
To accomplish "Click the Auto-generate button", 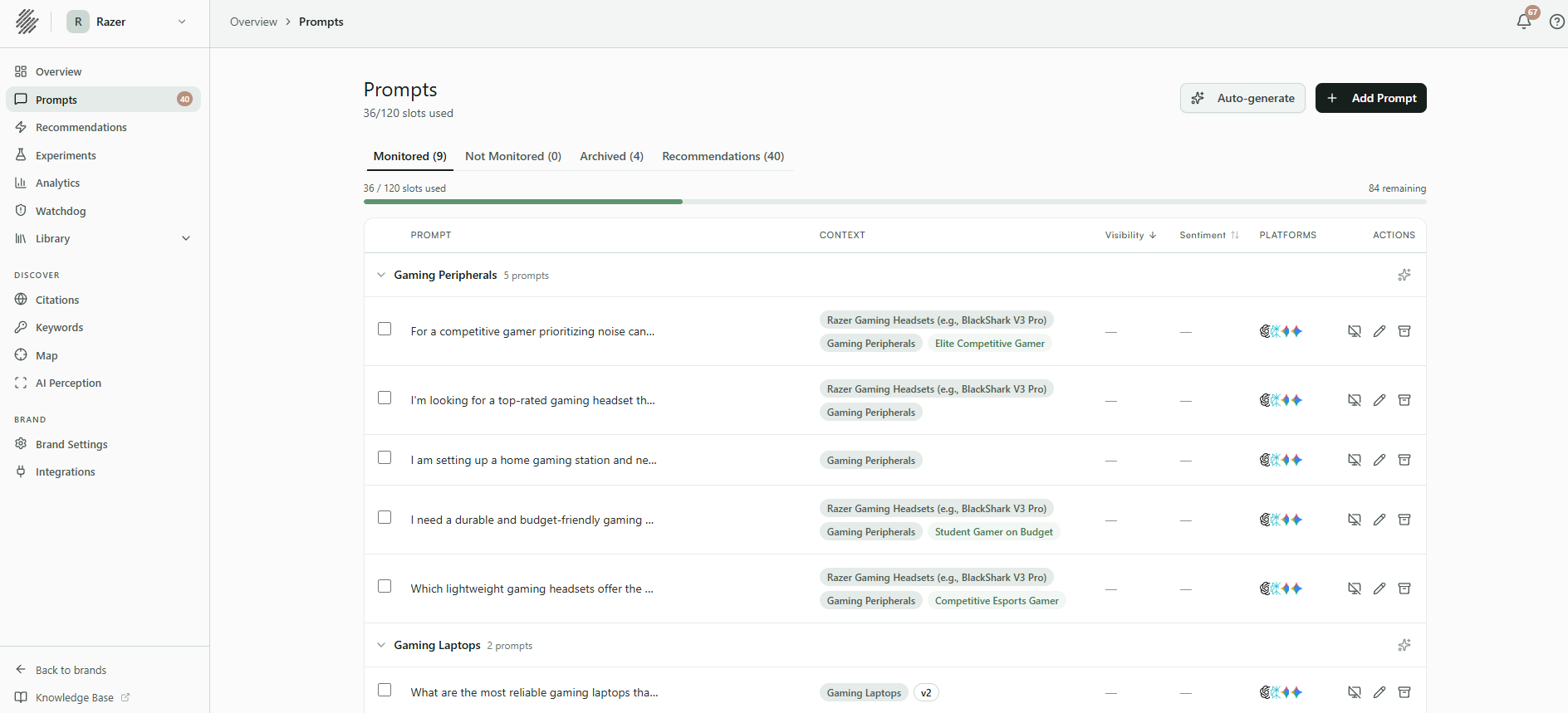I will coord(1242,98).
